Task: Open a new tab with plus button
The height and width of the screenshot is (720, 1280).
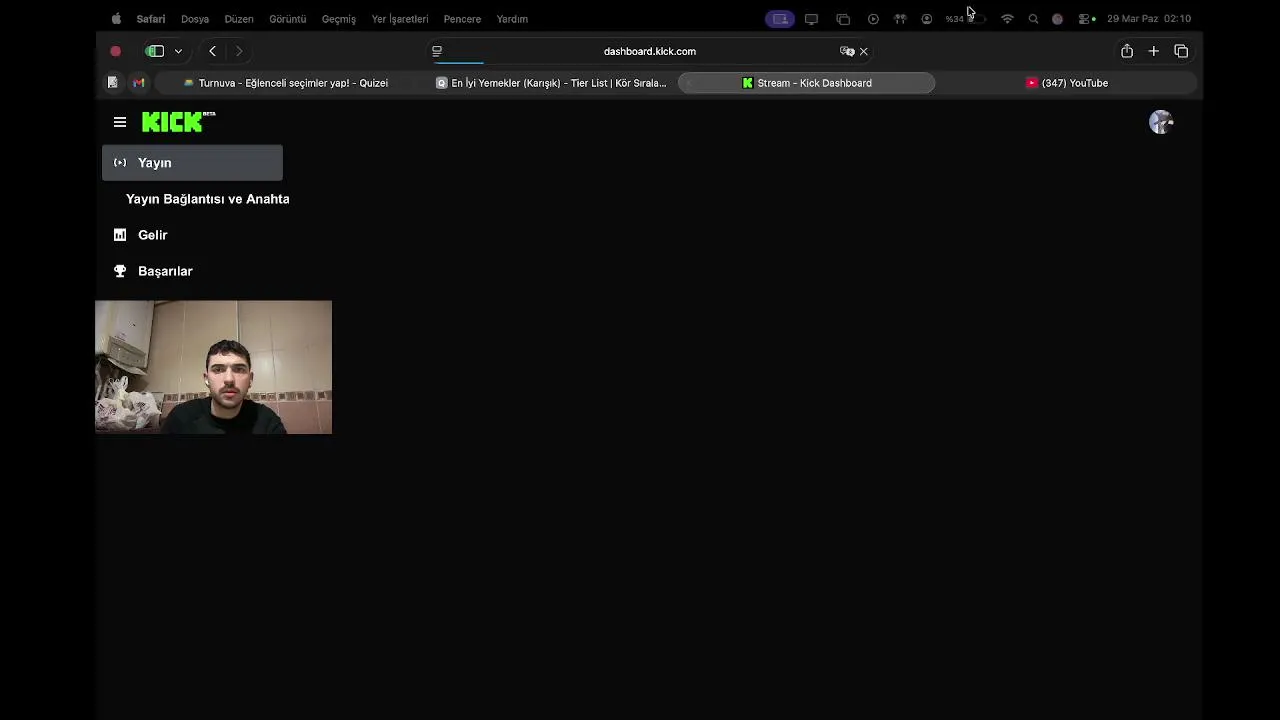Action: point(1153,51)
